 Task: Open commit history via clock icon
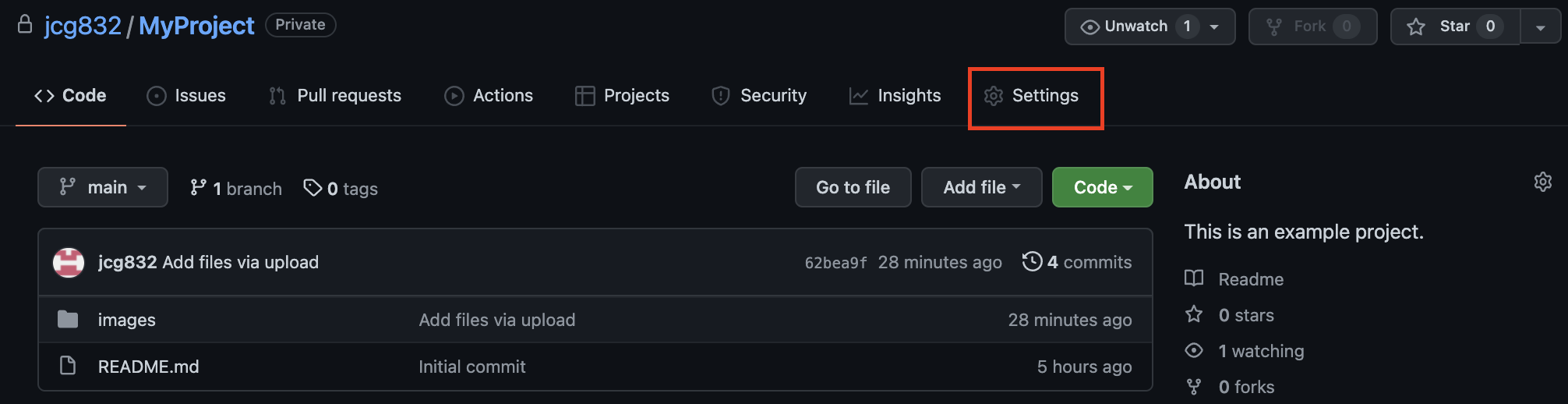pyautogui.click(x=1032, y=261)
